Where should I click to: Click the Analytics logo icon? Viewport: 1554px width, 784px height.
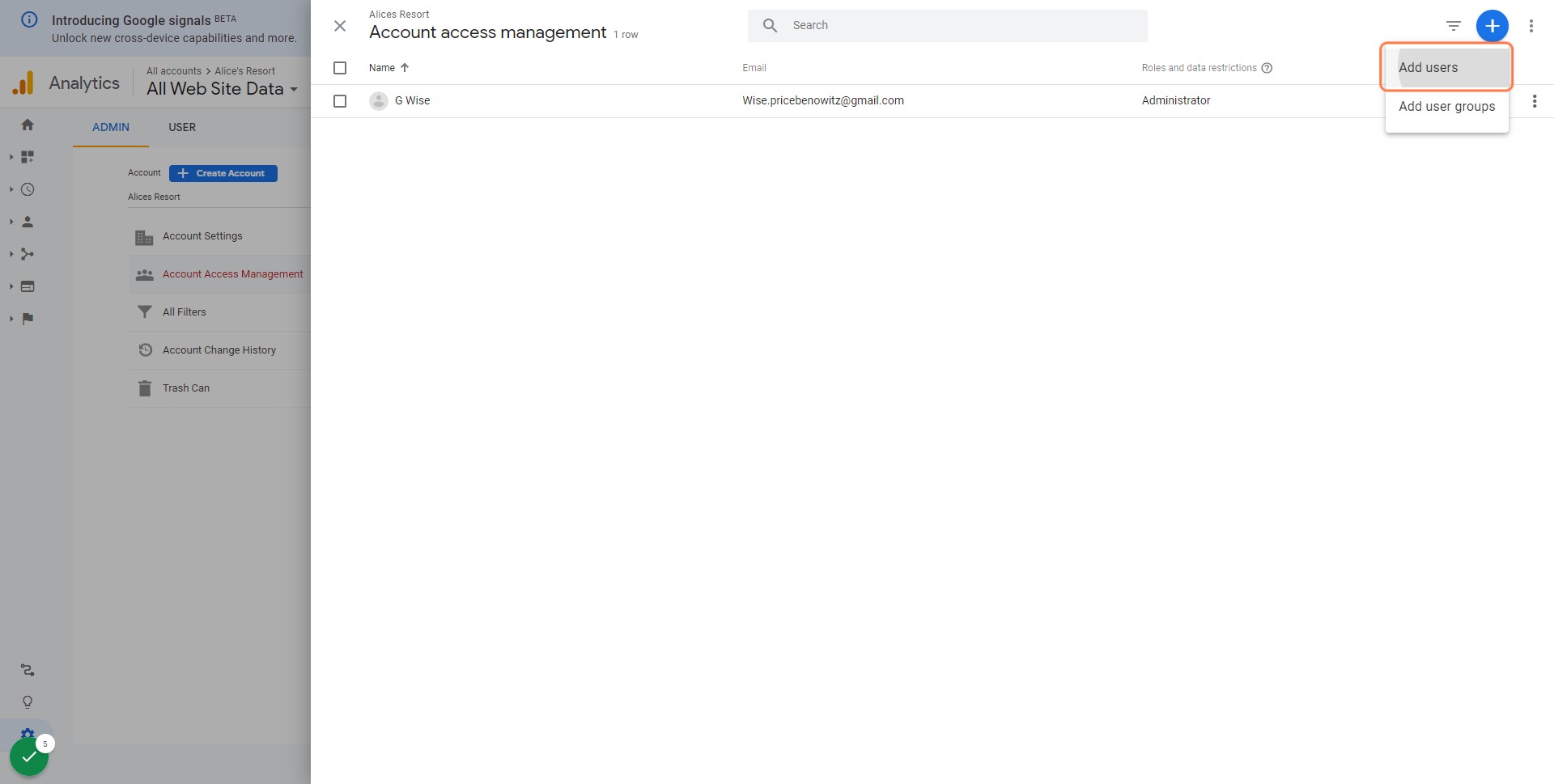tap(23, 83)
